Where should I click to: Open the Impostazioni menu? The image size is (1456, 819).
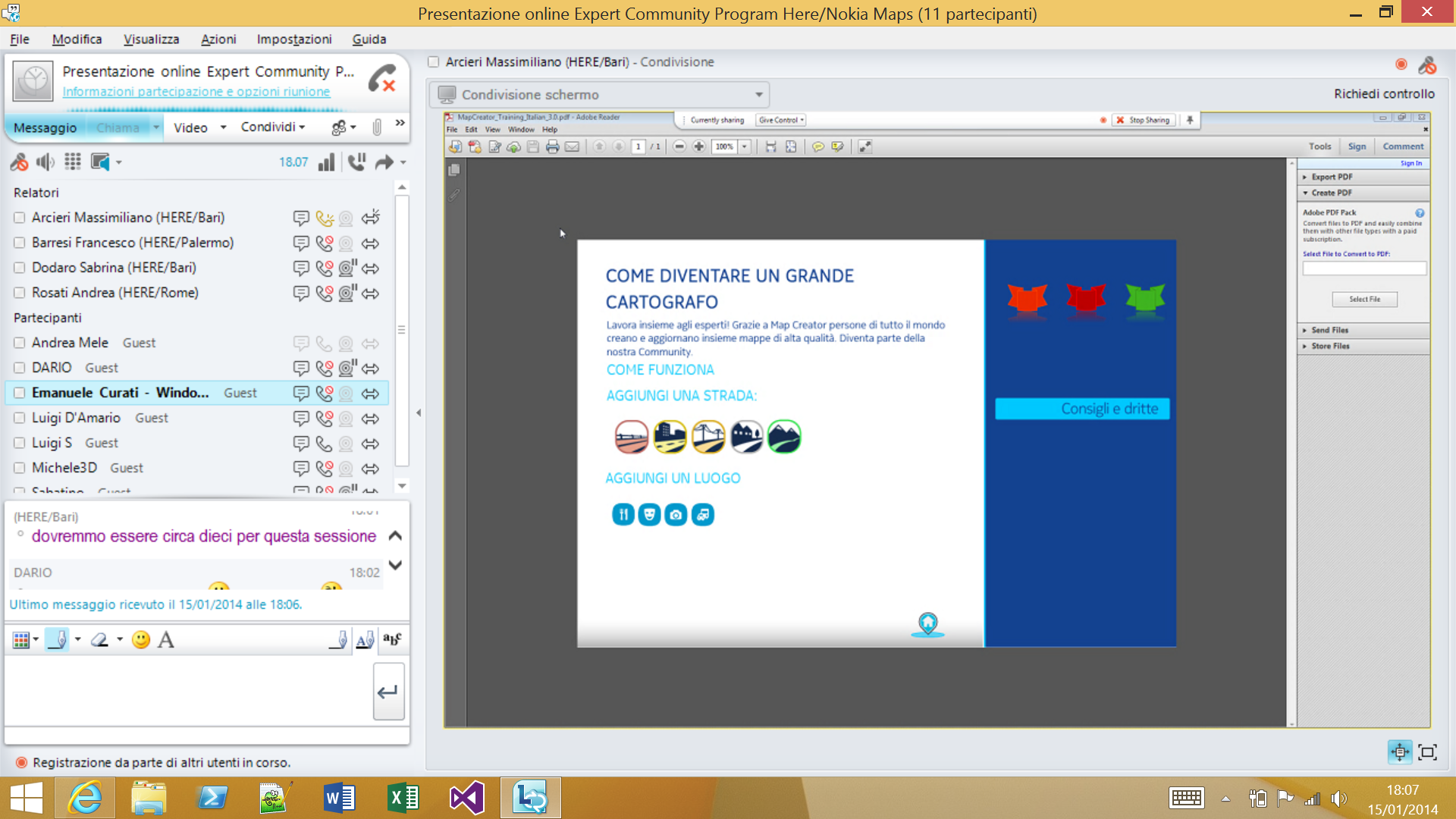[294, 39]
